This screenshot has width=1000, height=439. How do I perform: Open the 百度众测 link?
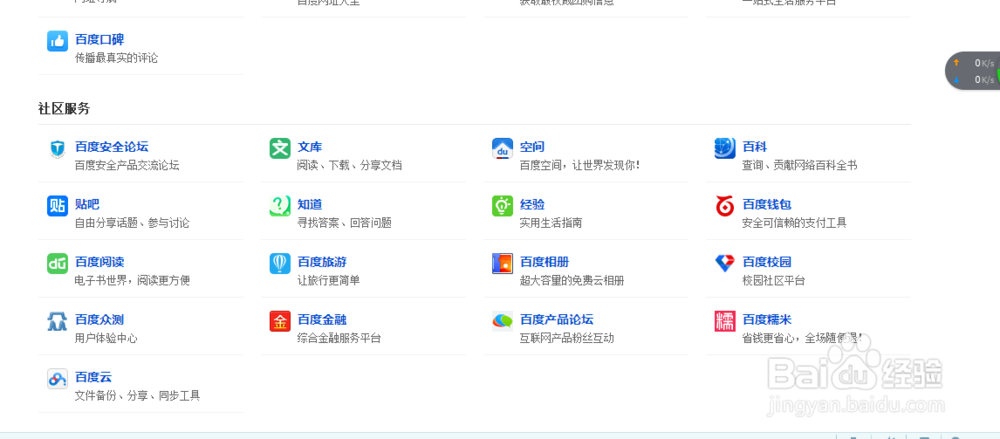[99, 319]
